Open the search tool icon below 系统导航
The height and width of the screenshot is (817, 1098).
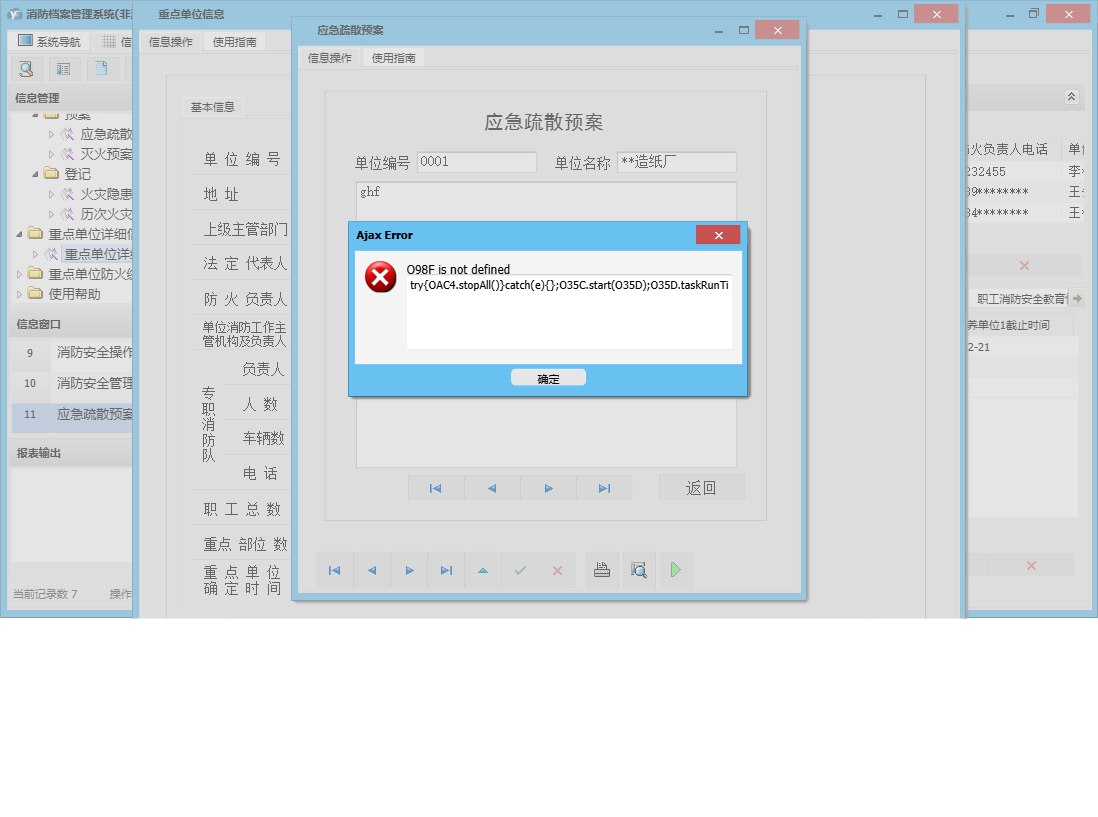[26, 68]
